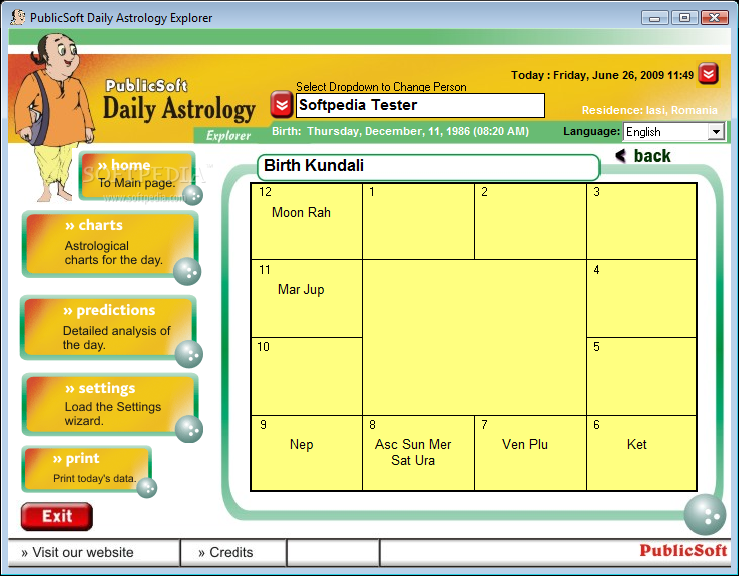Click the grey orb on print button

click(147, 488)
